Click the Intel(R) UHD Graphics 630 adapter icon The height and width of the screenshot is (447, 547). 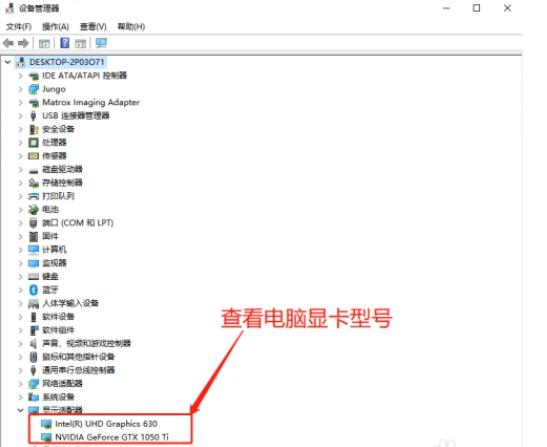46,424
